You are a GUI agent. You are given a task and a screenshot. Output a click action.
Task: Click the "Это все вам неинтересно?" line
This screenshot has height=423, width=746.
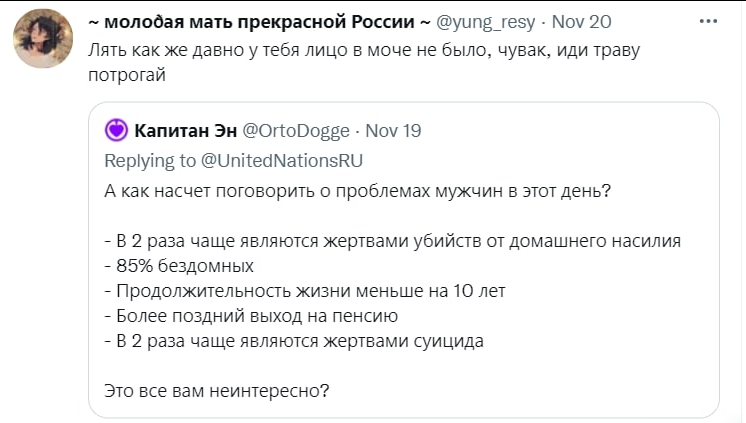(217, 391)
